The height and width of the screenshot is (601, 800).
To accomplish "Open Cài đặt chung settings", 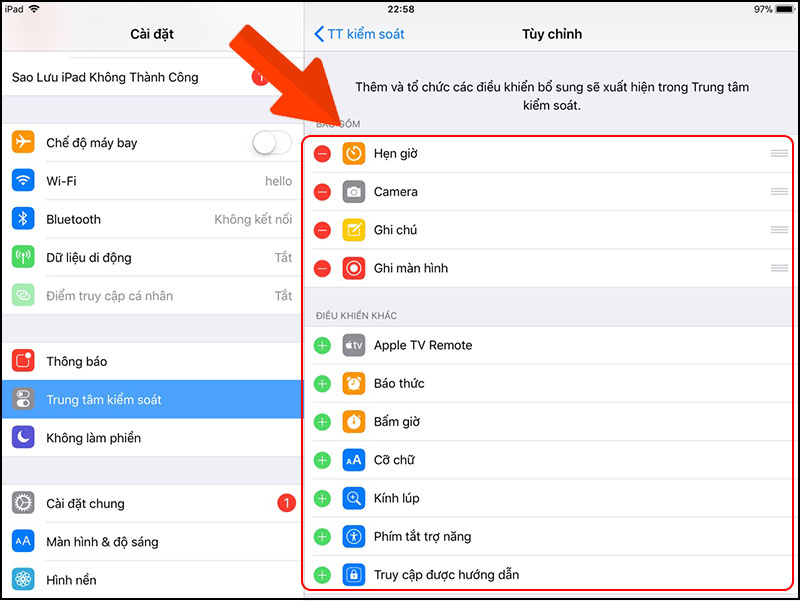I will (x=152, y=504).
